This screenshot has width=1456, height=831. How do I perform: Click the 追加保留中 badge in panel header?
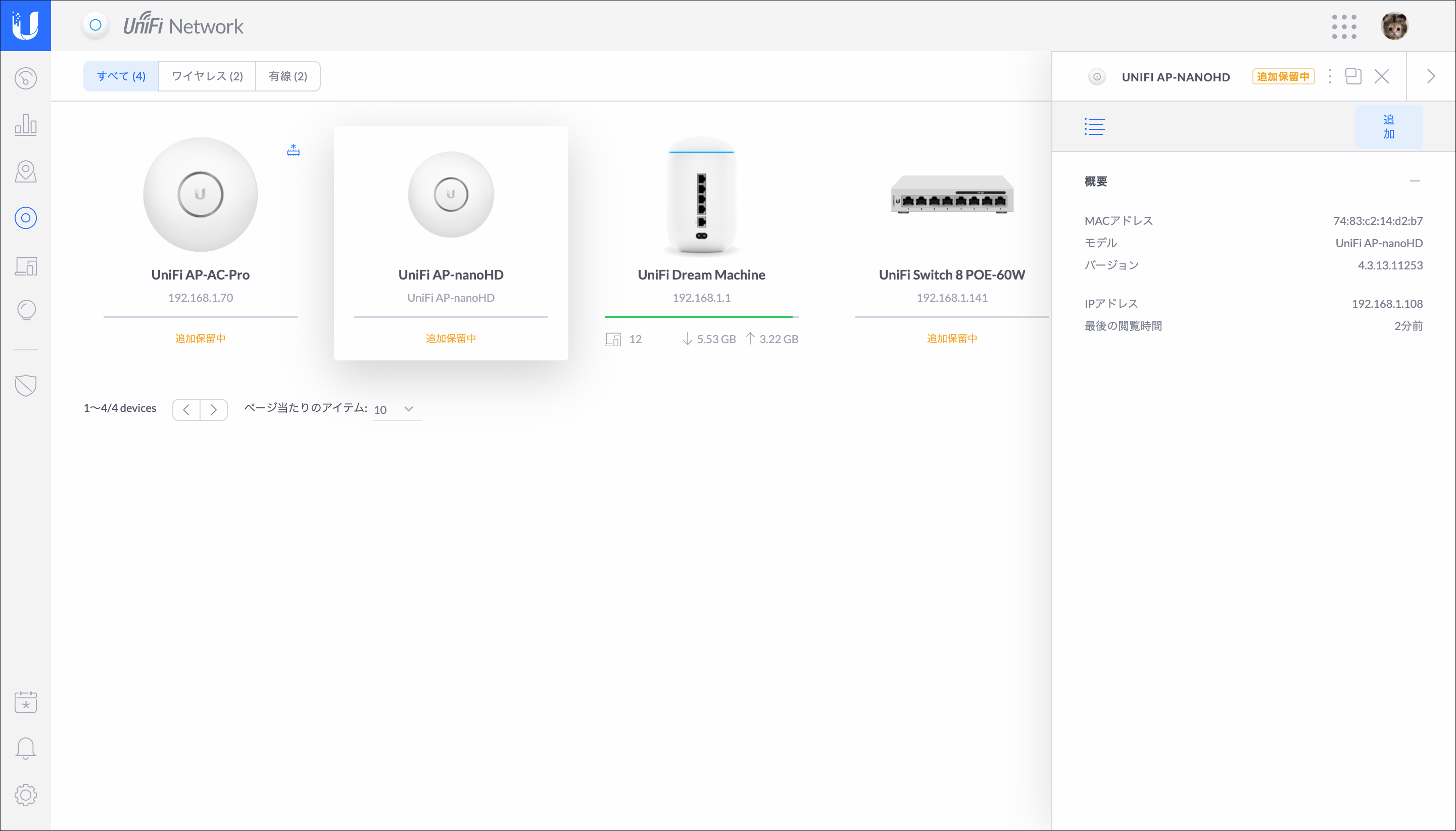coord(1283,76)
